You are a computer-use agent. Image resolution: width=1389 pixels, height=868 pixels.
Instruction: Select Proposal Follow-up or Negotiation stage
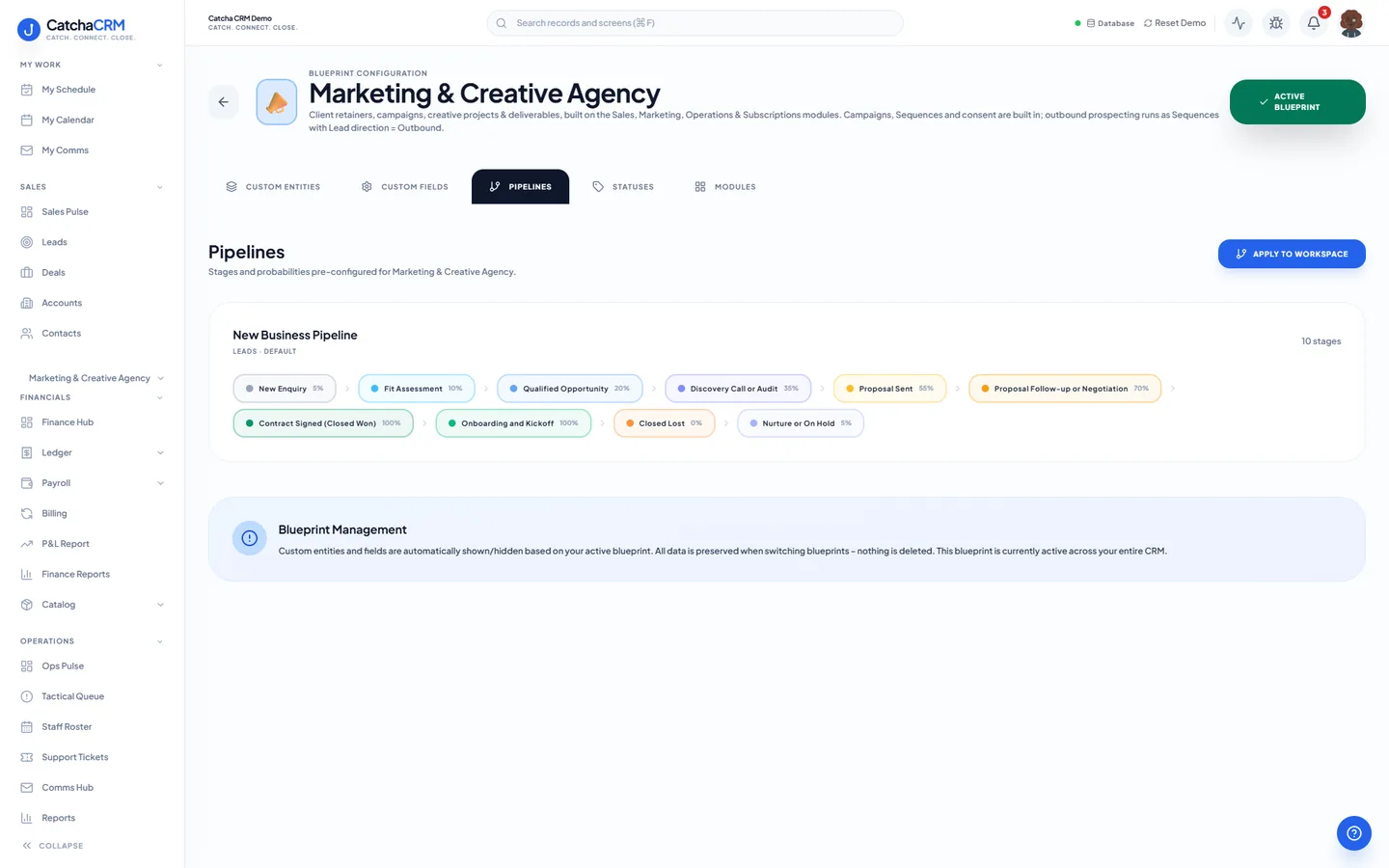point(1065,389)
